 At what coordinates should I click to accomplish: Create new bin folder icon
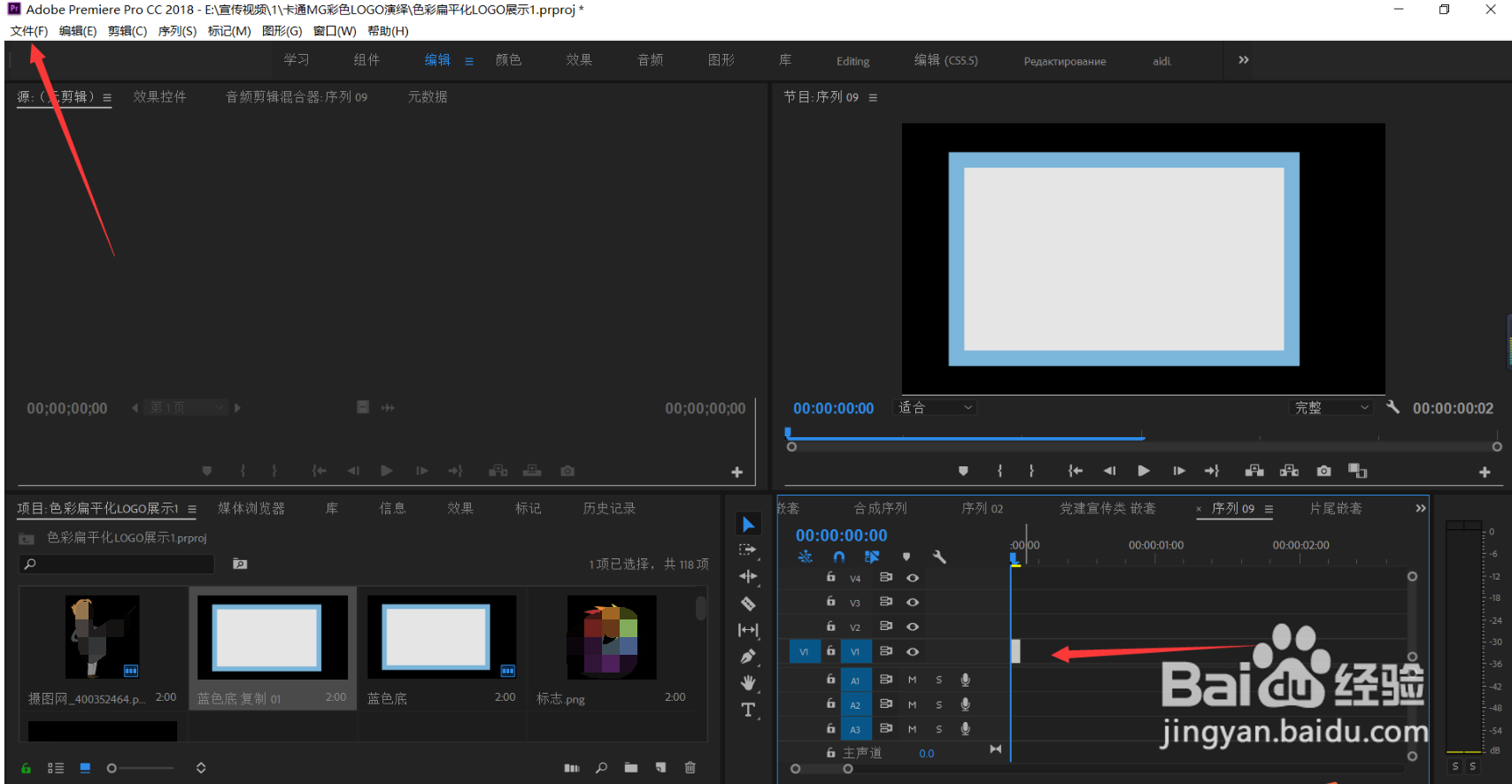630,767
